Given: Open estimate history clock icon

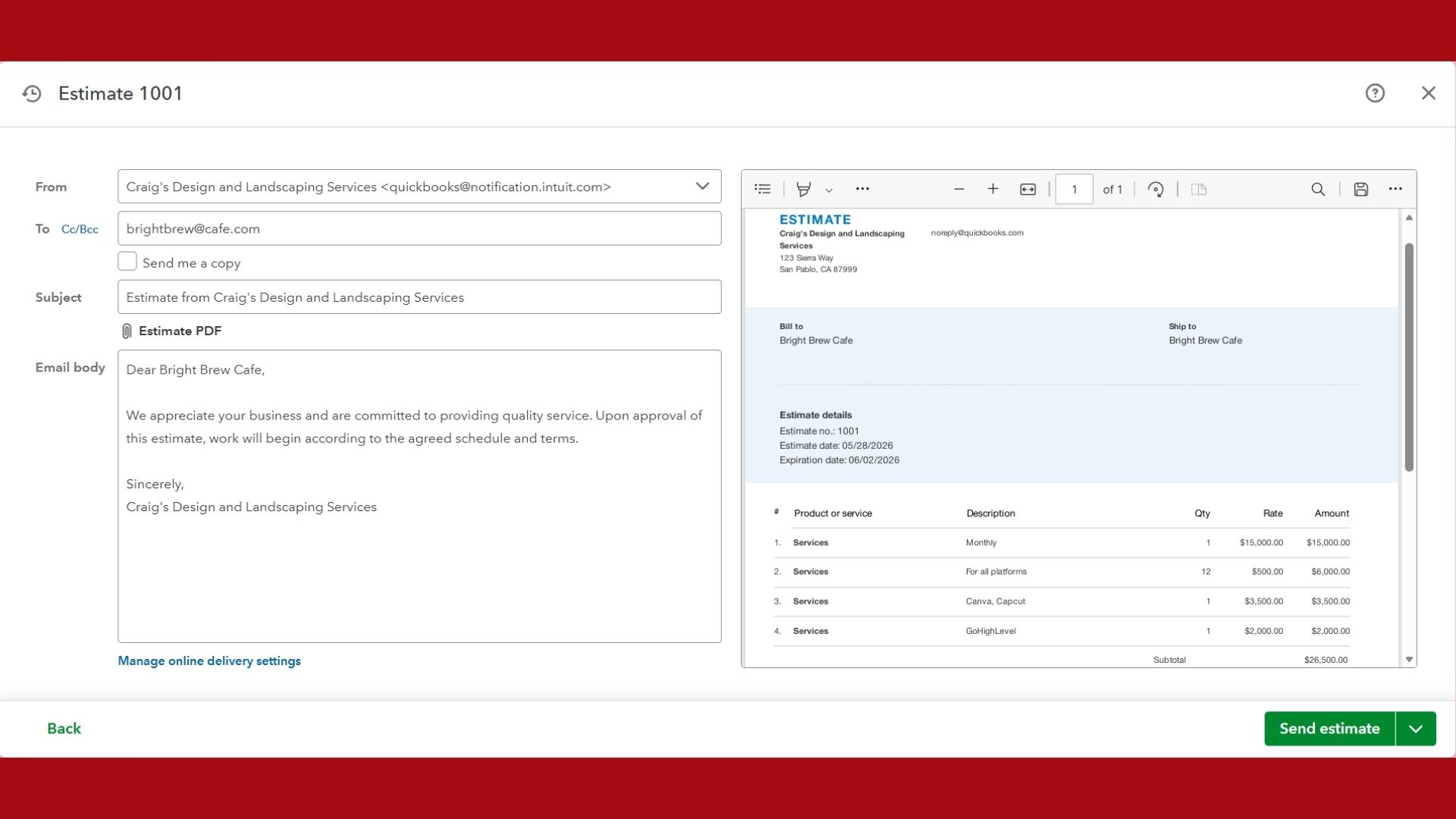Looking at the screenshot, I should (32, 93).
